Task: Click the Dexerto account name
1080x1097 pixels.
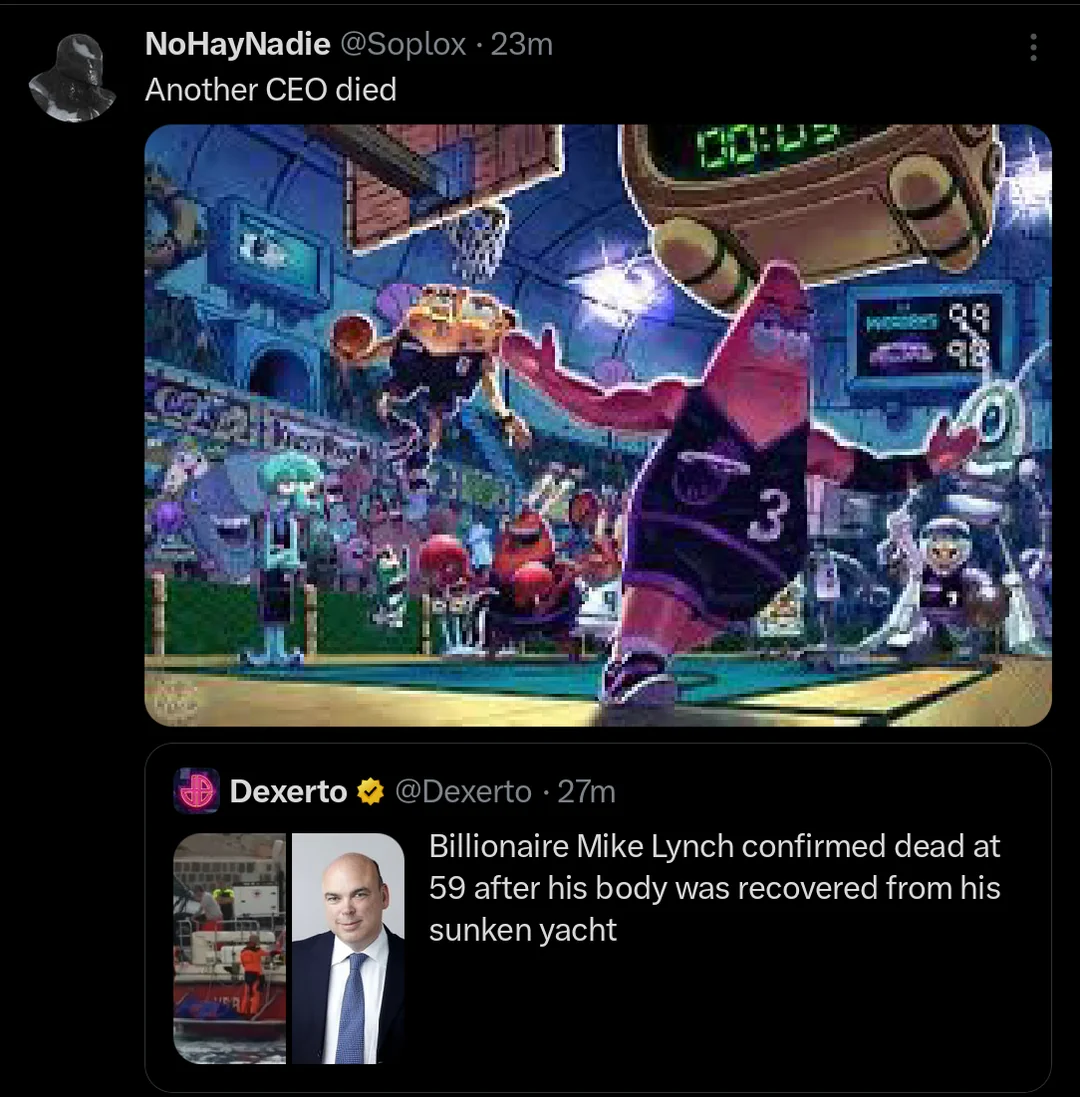Action: point(288,791)
